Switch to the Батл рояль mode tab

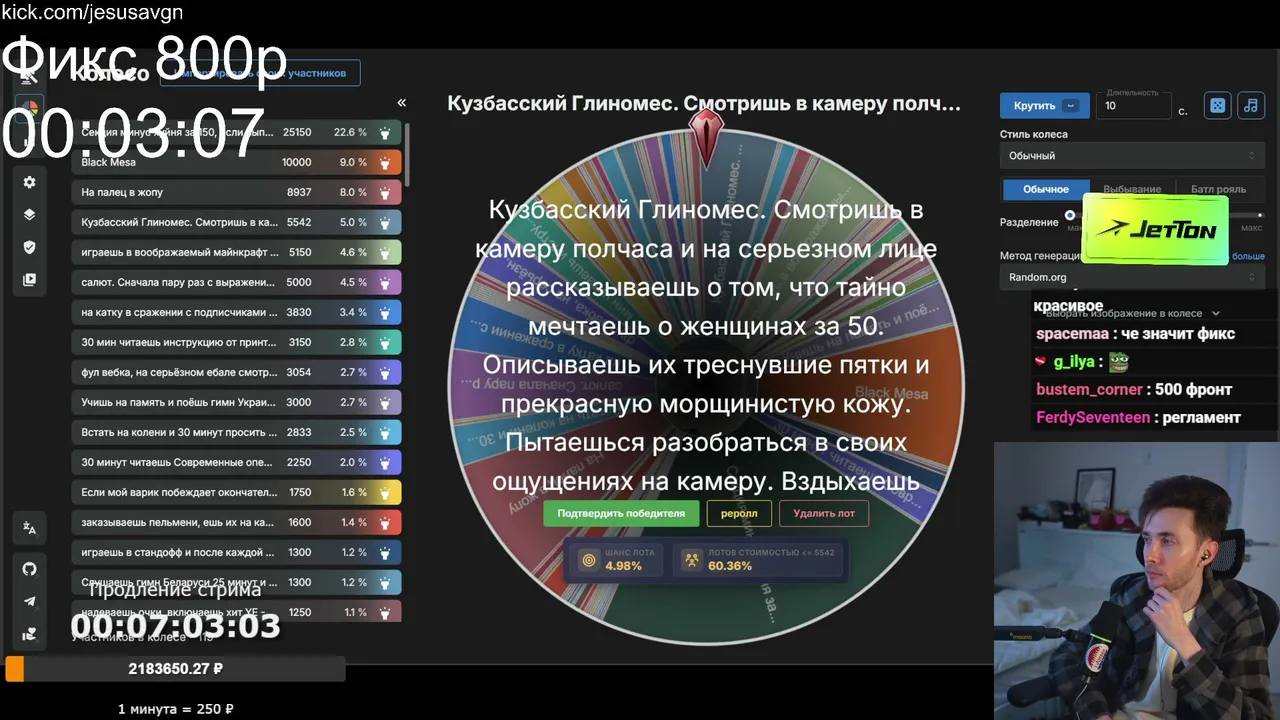pyautogui.click(x=1218, y=189)
